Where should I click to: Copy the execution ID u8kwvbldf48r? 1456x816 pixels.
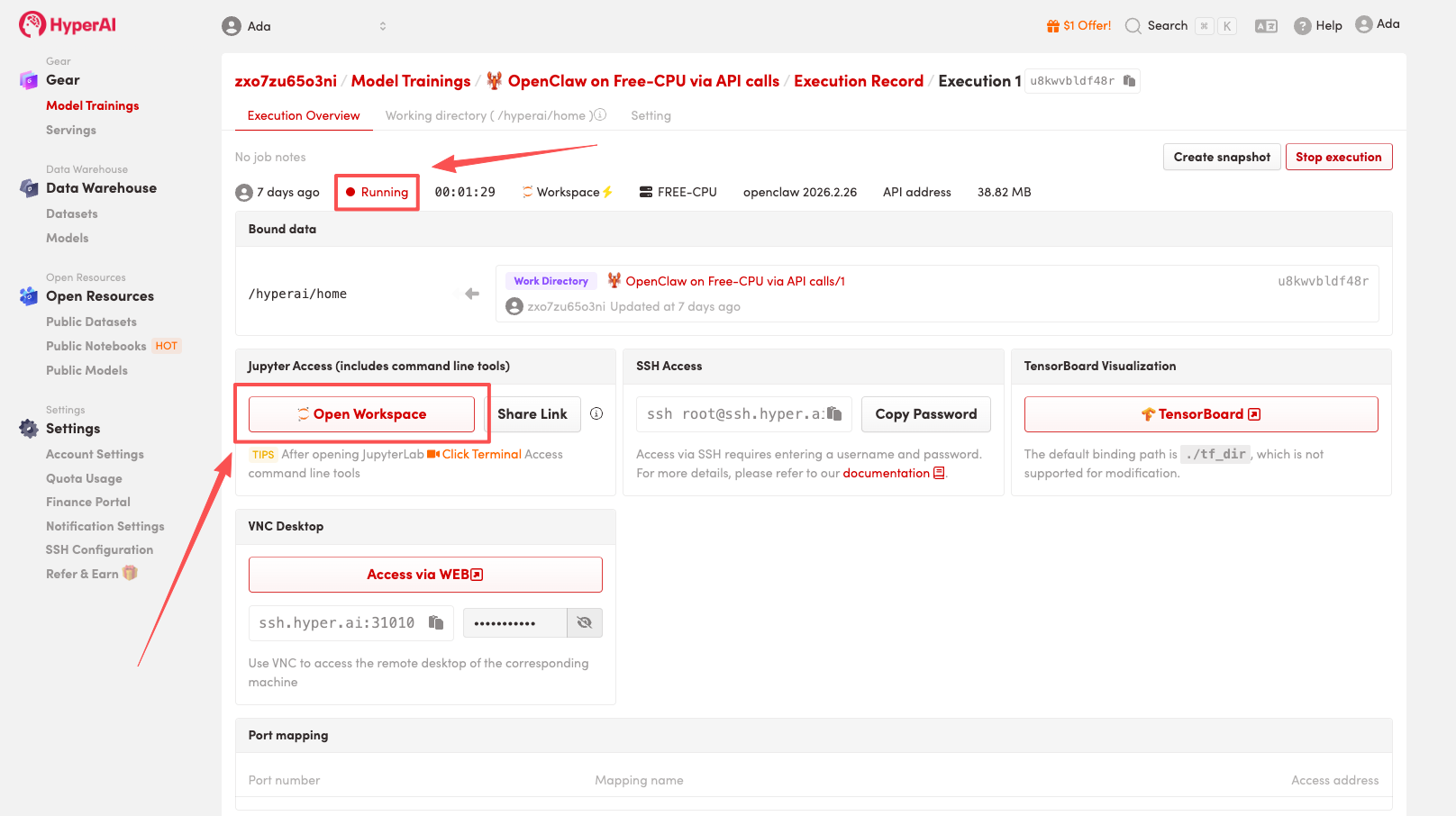pos(1129,81)
